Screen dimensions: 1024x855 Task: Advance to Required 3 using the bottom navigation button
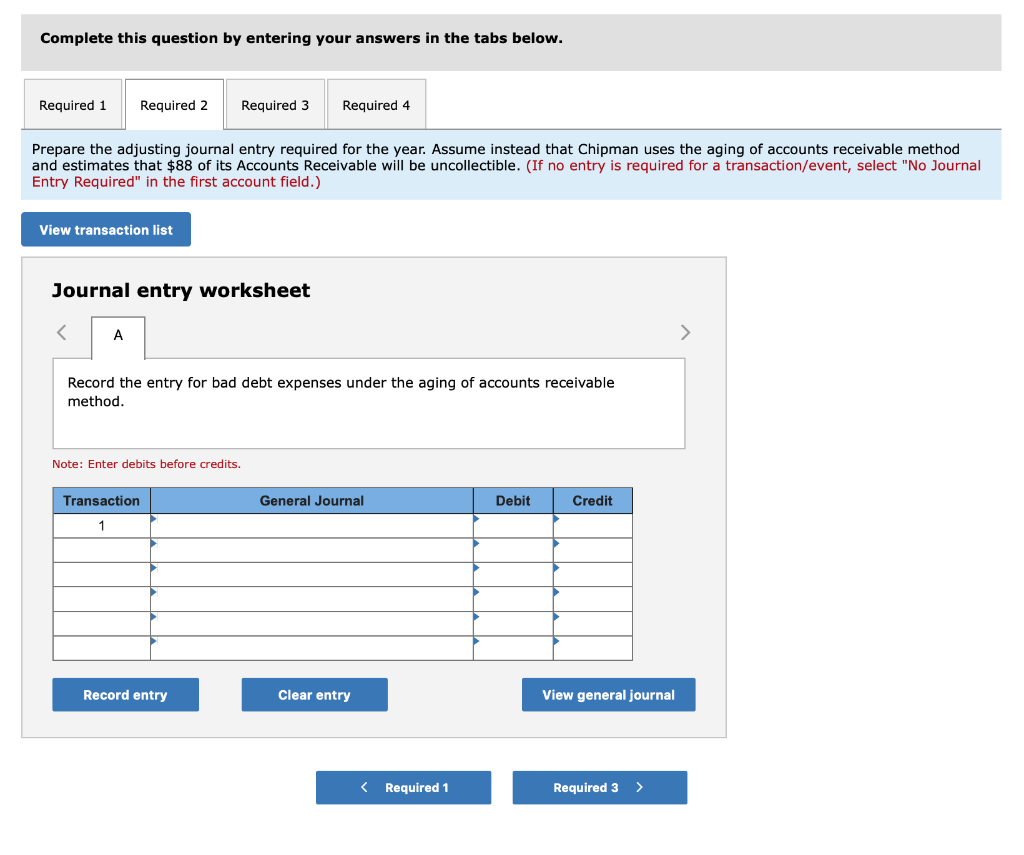[x=599, y=787]
